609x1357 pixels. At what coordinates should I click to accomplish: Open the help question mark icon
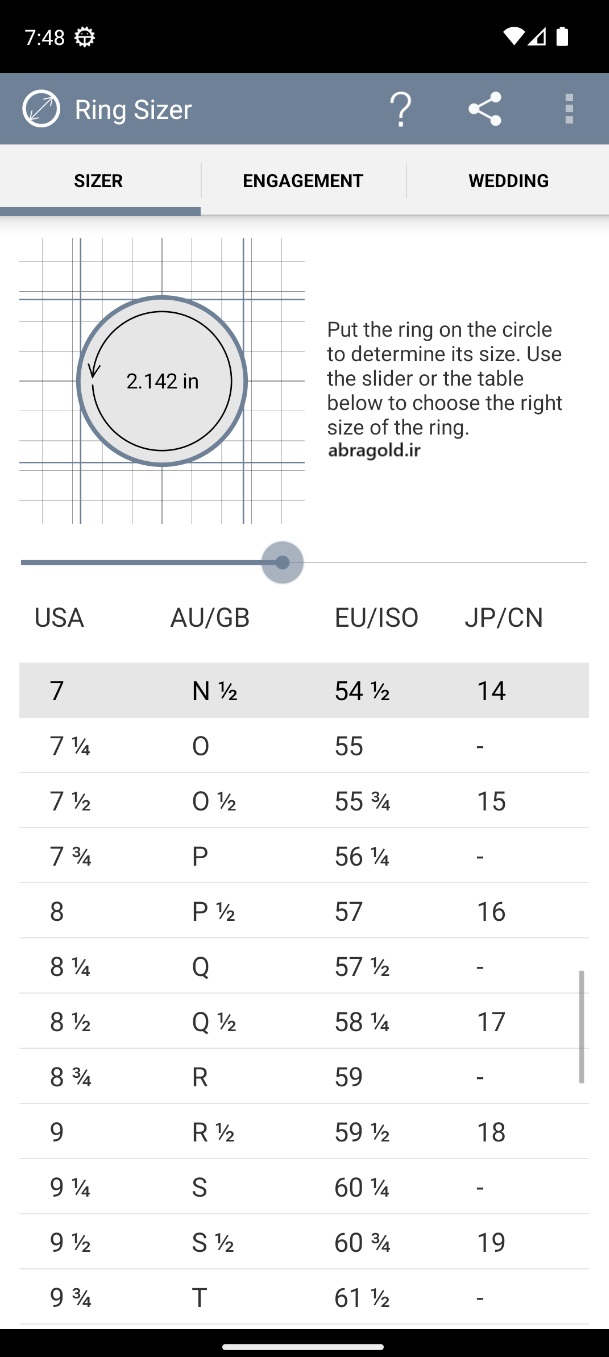400,109
